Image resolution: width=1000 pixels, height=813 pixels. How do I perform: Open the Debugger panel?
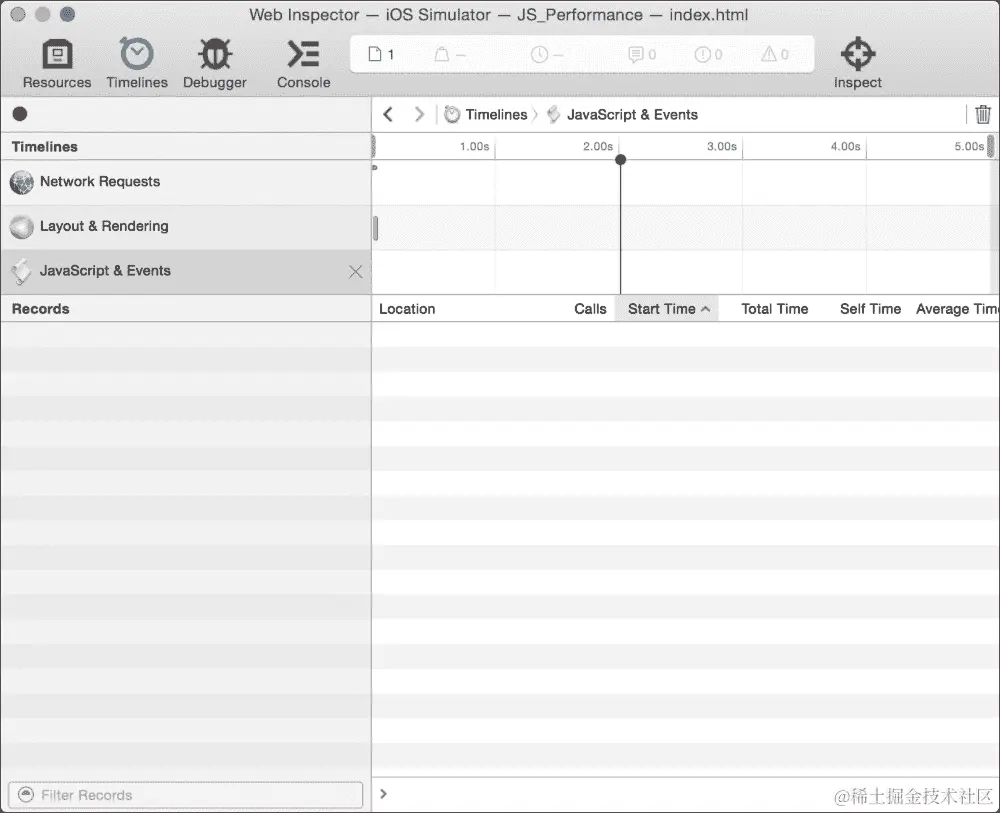coord(214,61)
